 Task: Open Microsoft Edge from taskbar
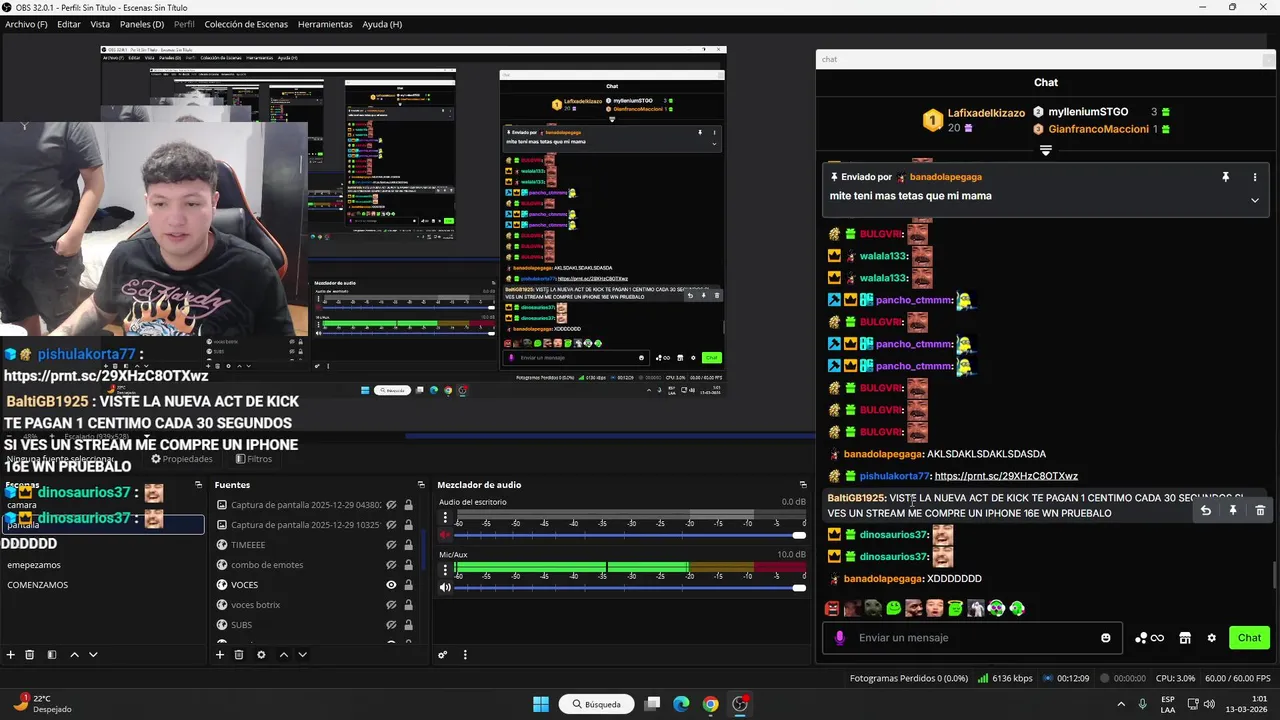681,704
